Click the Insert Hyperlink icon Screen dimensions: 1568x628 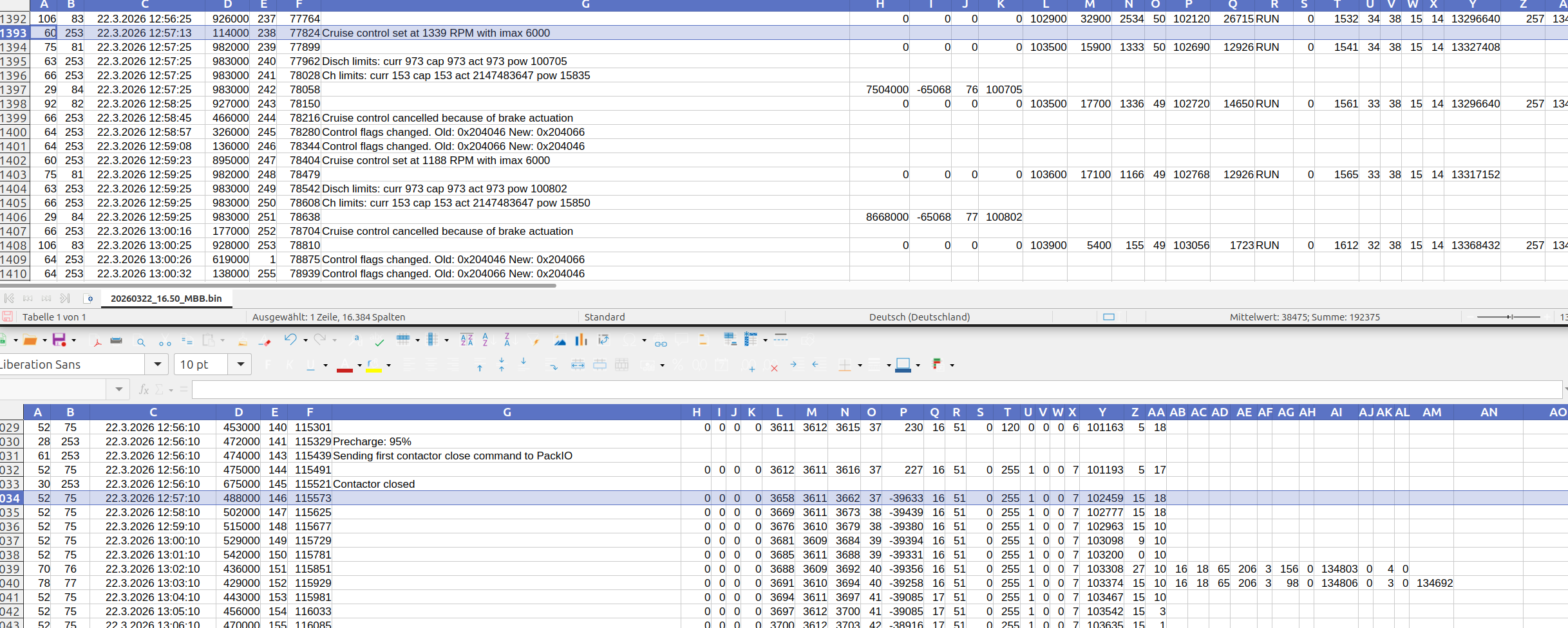point(661,342)
